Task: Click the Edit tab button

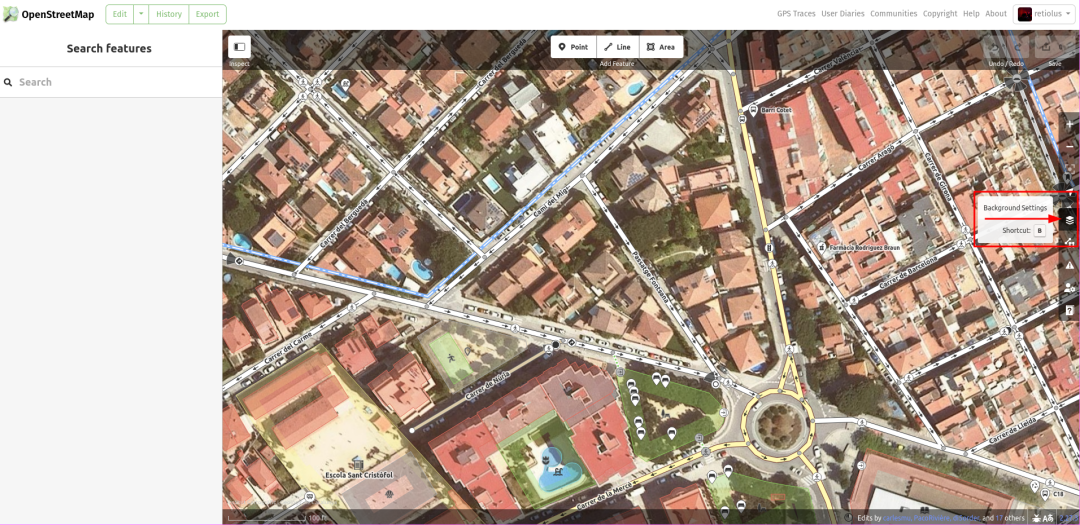Action: click(x=120, y=14)
